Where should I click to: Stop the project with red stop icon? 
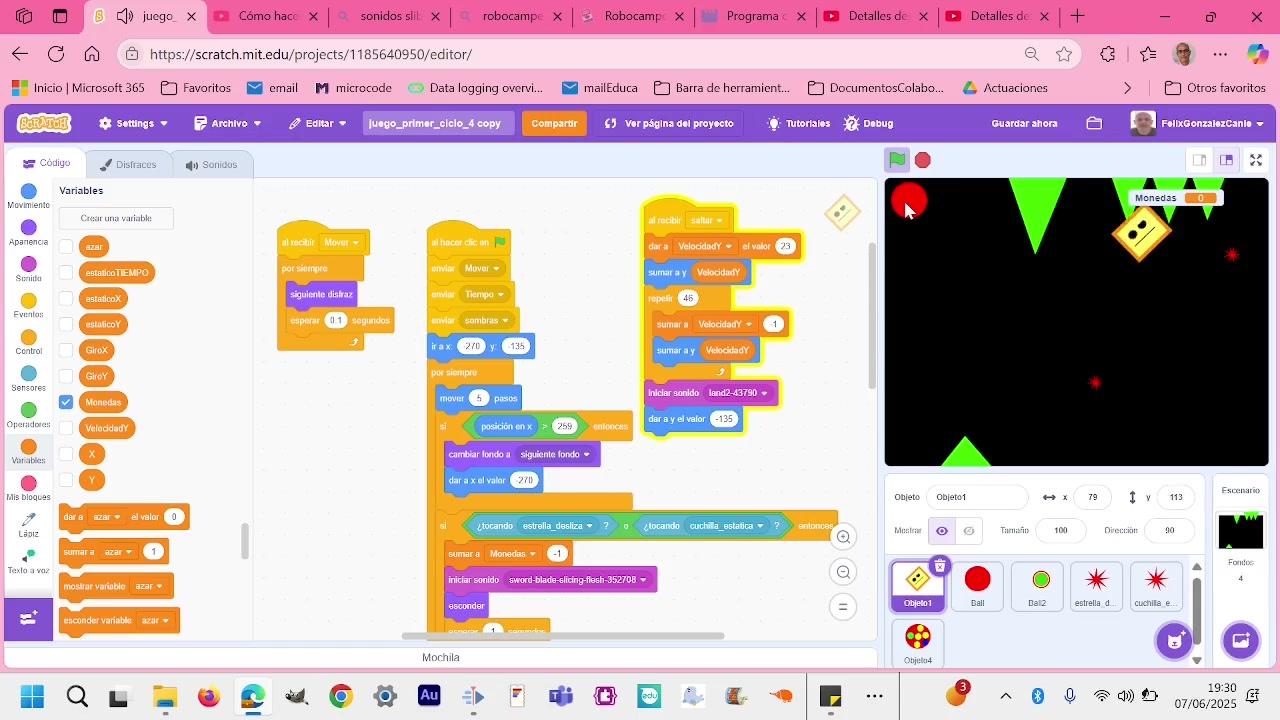click(x=923, y=160)
